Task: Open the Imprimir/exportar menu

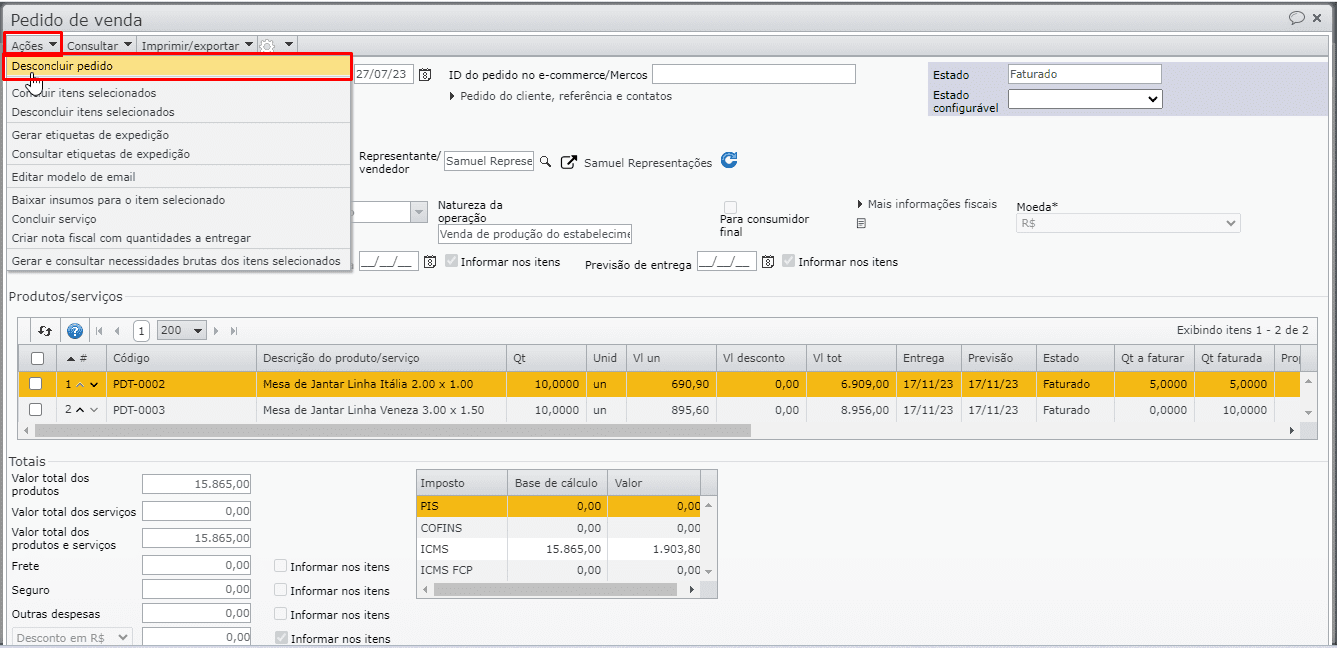Action: pos(196,45)
